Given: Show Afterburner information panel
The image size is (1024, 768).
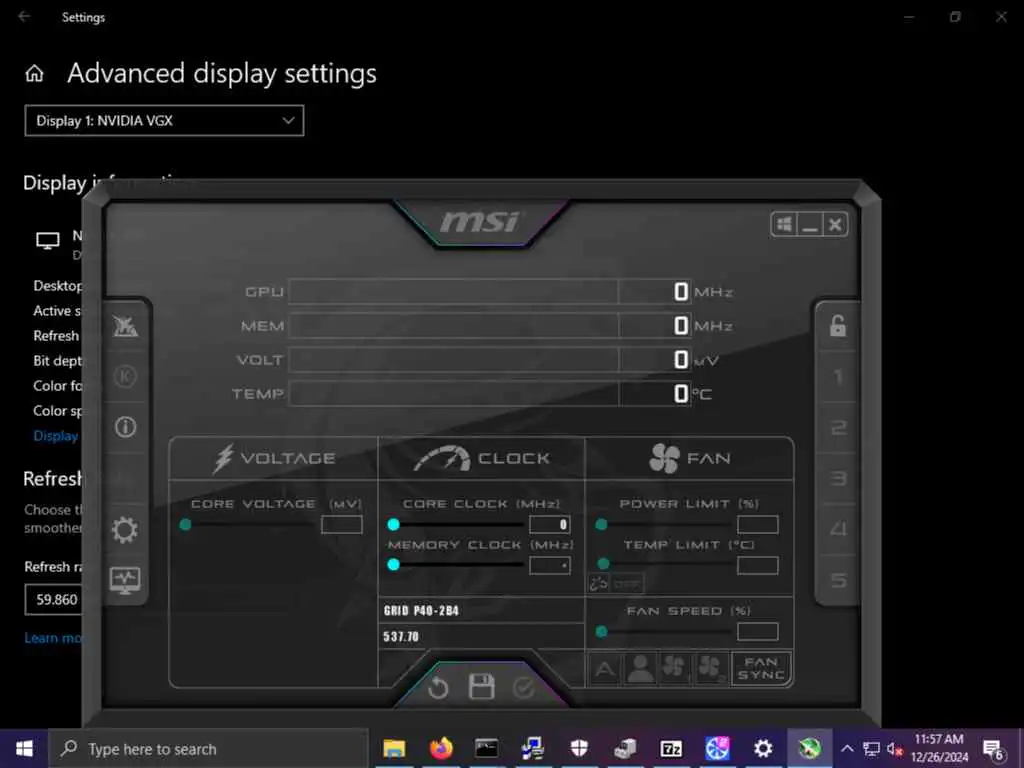Looking at the screenshot, I should pyautogui.click(x=125, y=427).
